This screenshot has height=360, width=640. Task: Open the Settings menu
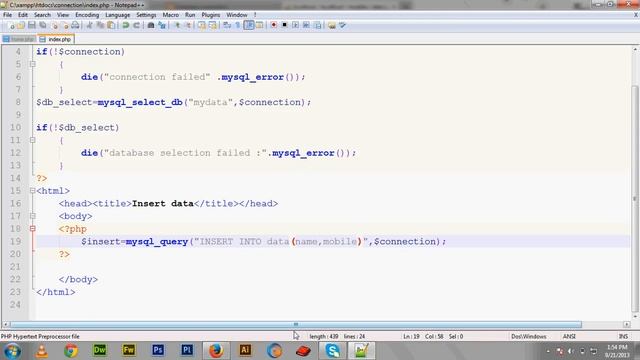(146, 15)
